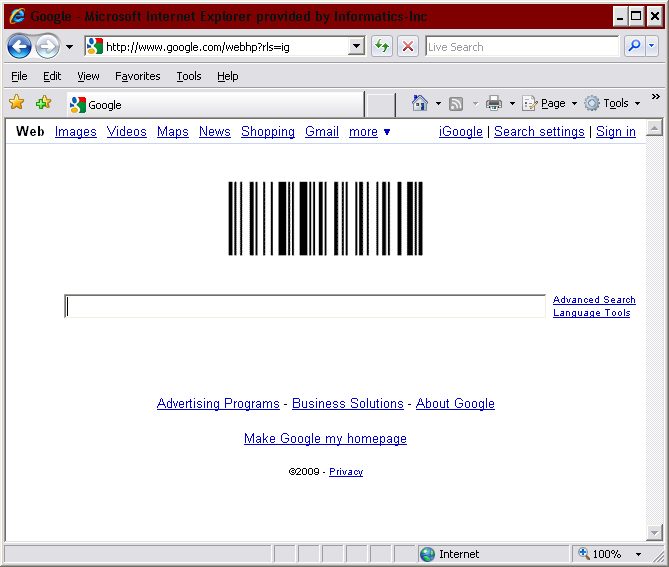
Task: Click the Back navigation arrow button
Action: point(19,47)
